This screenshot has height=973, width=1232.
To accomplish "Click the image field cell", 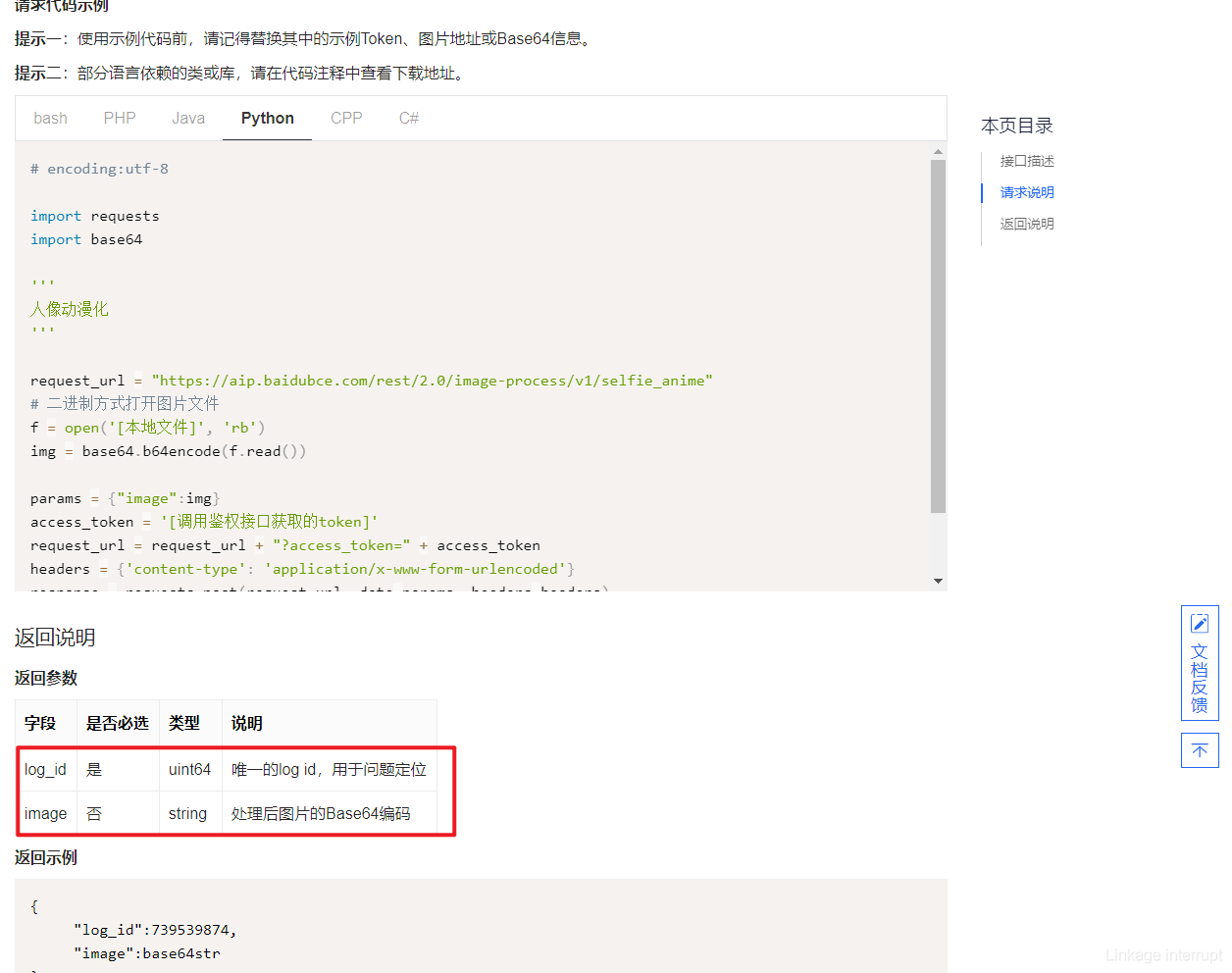I will coord(46,814).
